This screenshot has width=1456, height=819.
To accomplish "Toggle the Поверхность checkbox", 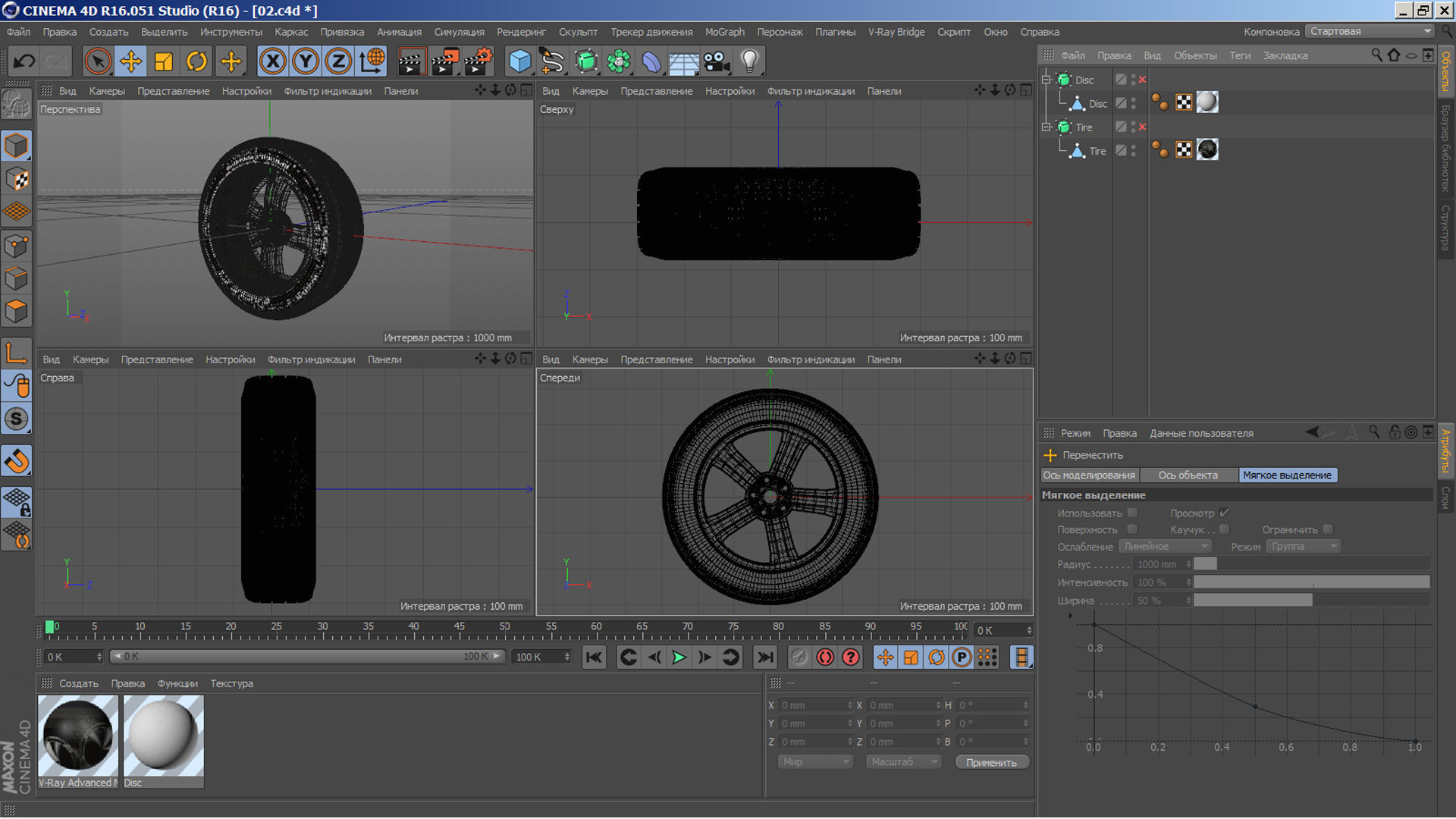I will [x=1132, y=529].
